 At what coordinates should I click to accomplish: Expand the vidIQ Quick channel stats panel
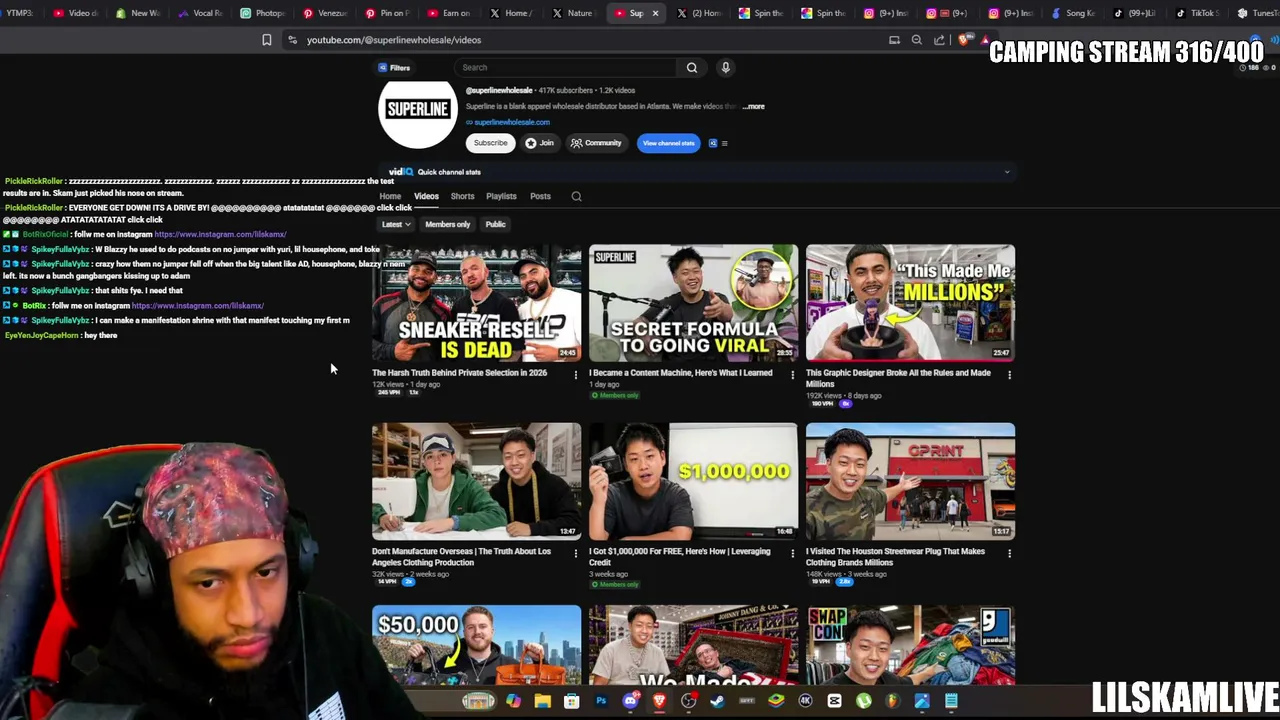pos(1007,172)
